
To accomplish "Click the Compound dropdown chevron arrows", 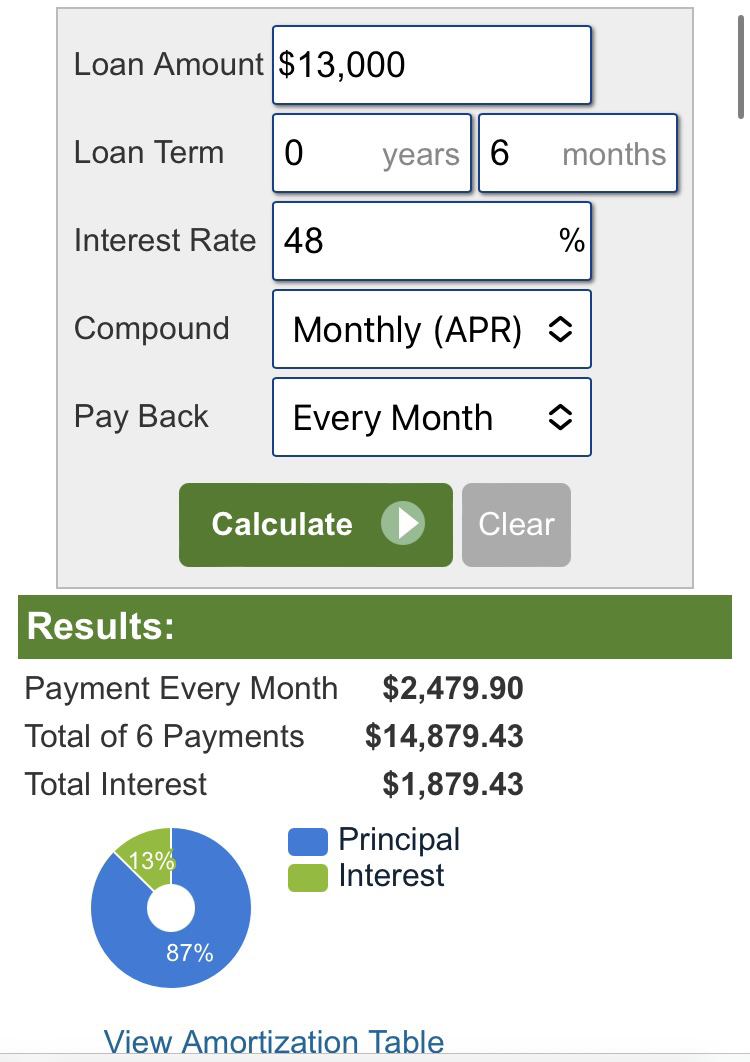I will click(x=560, y=330).
